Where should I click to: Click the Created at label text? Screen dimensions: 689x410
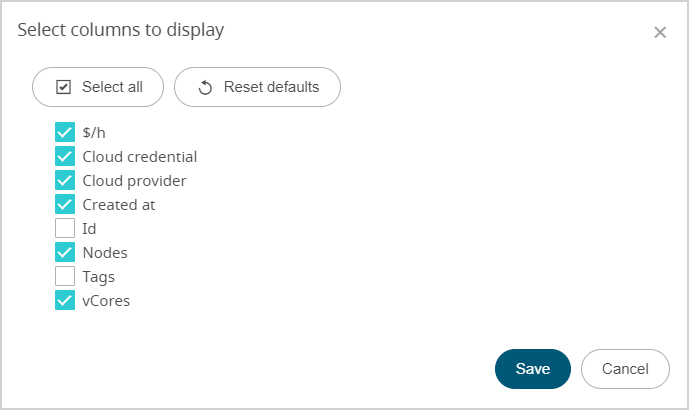tap(119, 205)
